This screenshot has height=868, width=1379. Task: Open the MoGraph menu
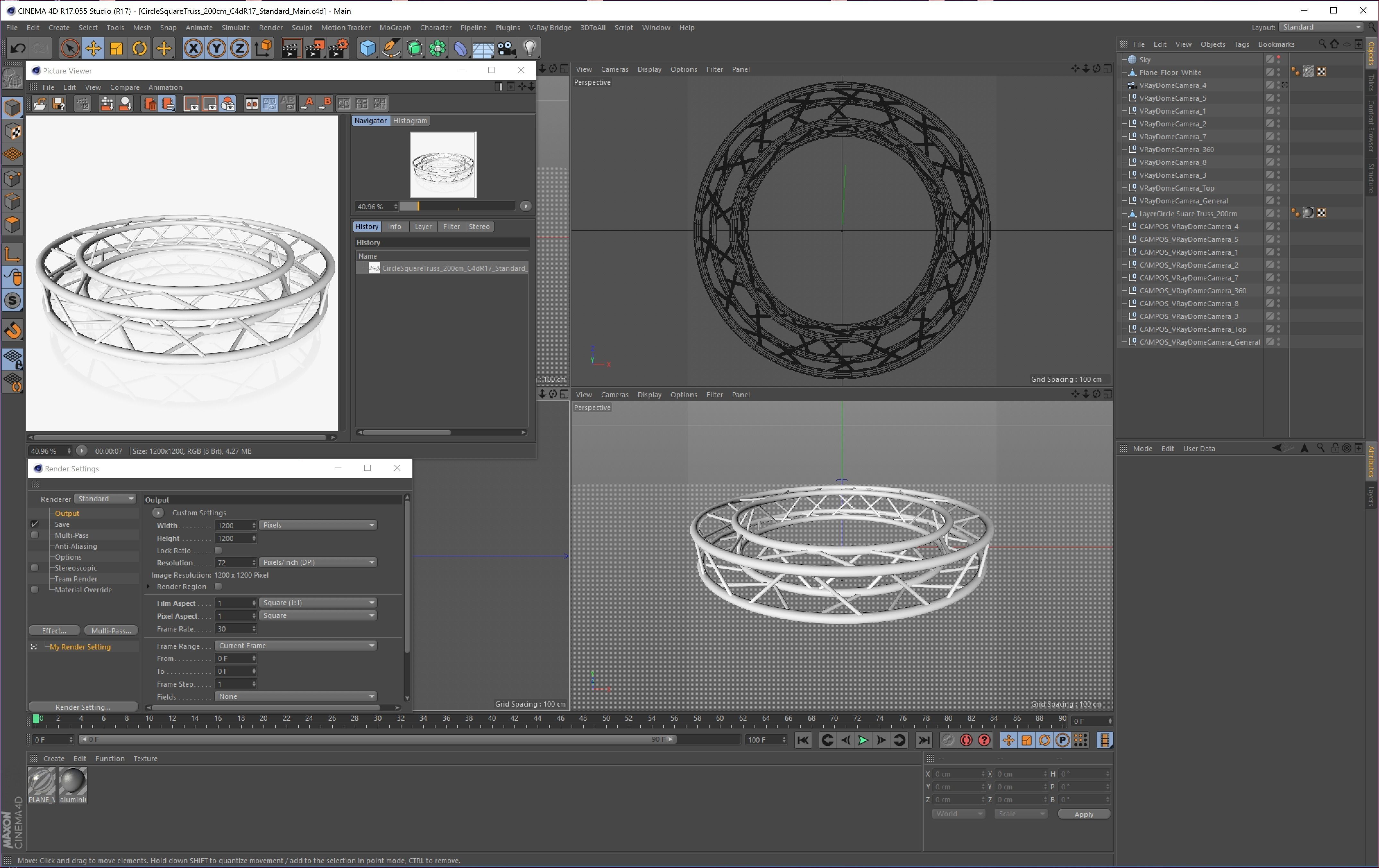tap(395, 28)
